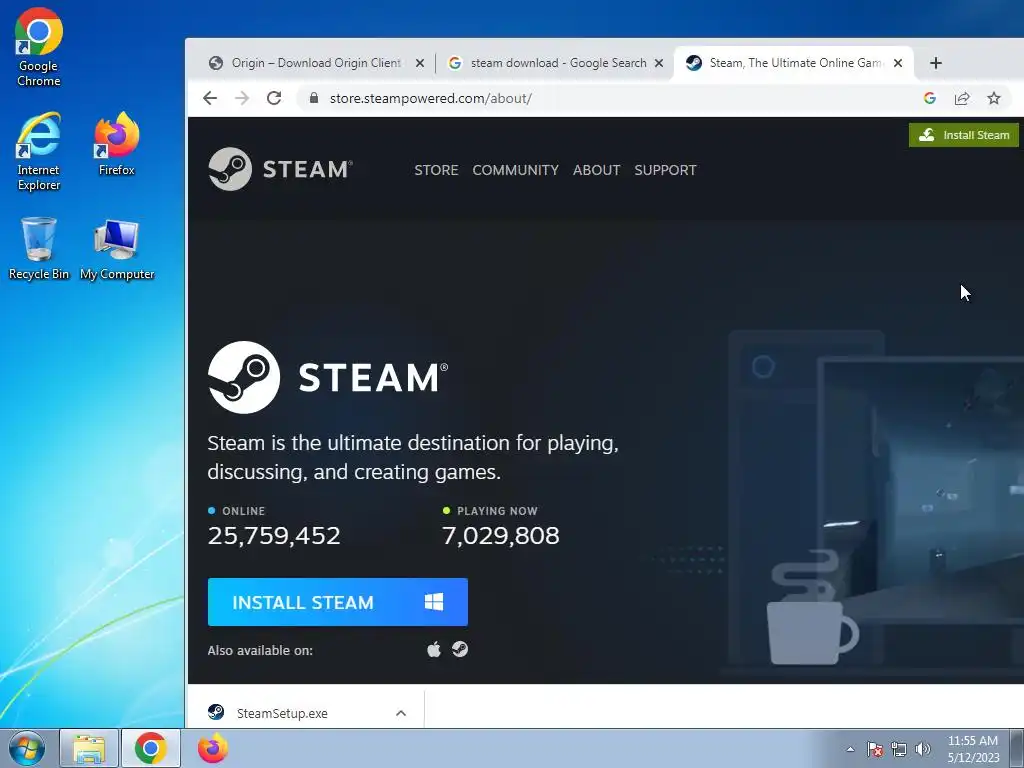The width and height of the screenshot is (1024, 768).
Task: Open Internet Explorer desktop shortcut
Action: pos(39,152)
